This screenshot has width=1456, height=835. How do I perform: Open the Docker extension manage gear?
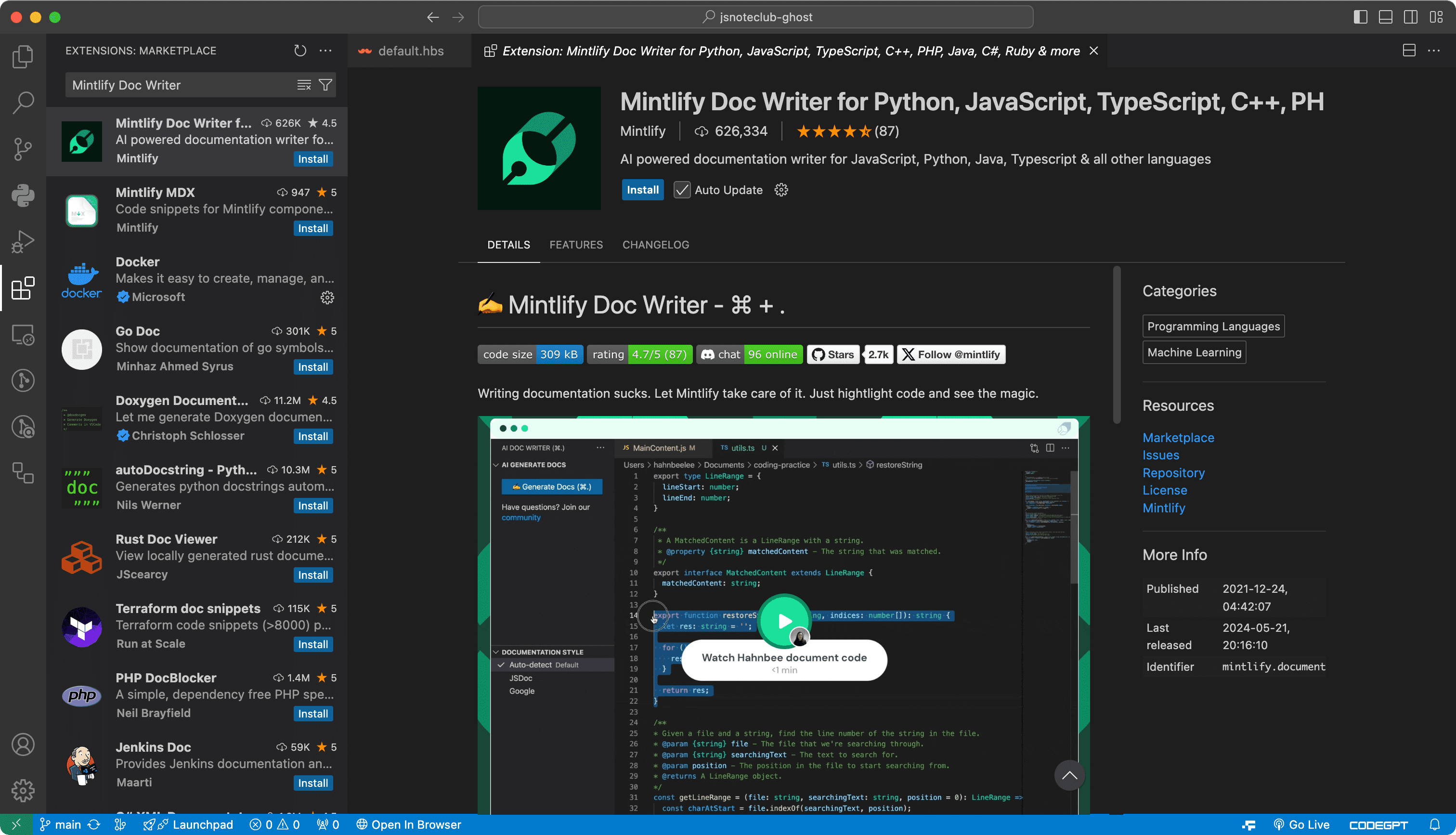[x=327, y=297]
